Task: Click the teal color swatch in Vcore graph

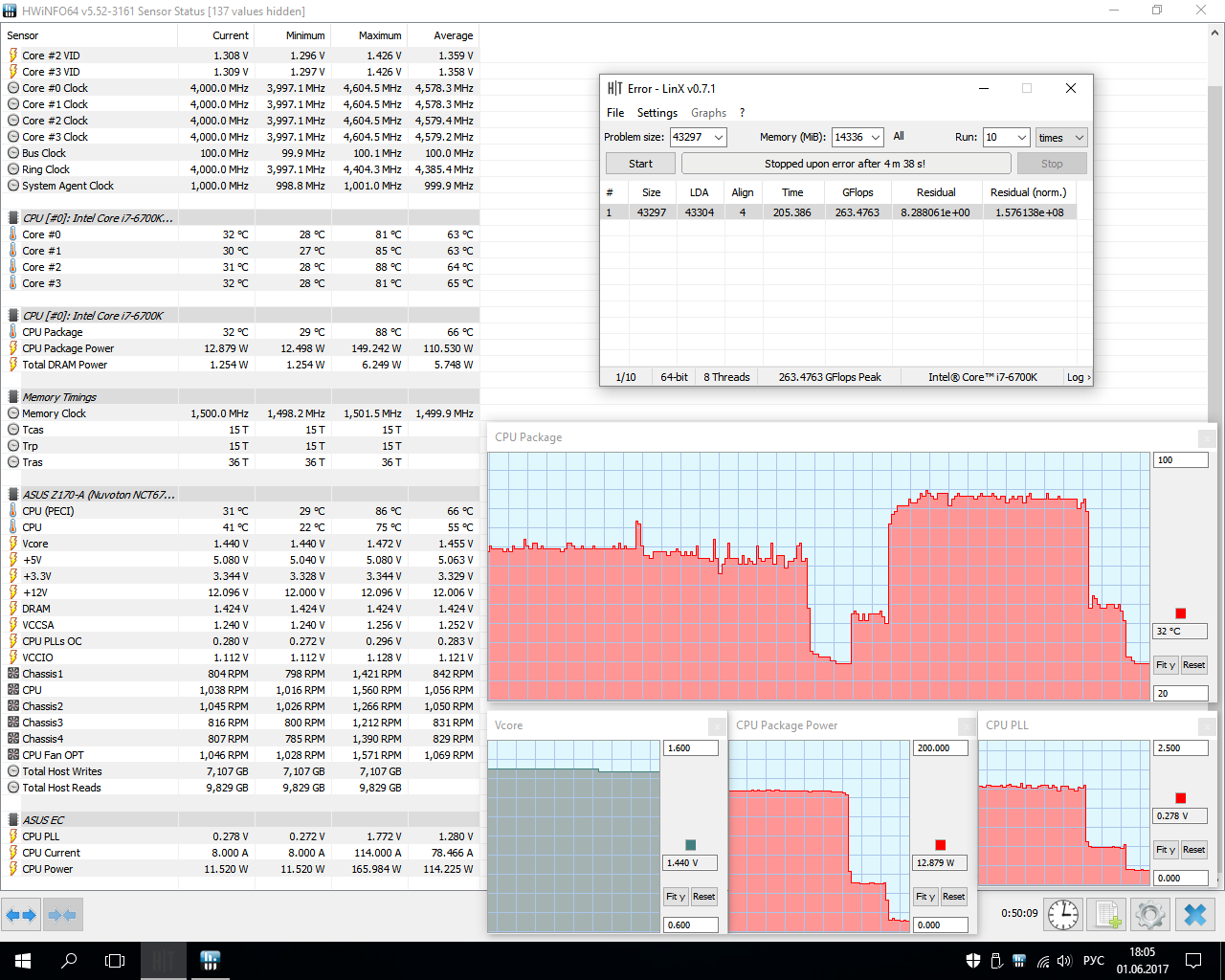Action: [x=691, y=845]
